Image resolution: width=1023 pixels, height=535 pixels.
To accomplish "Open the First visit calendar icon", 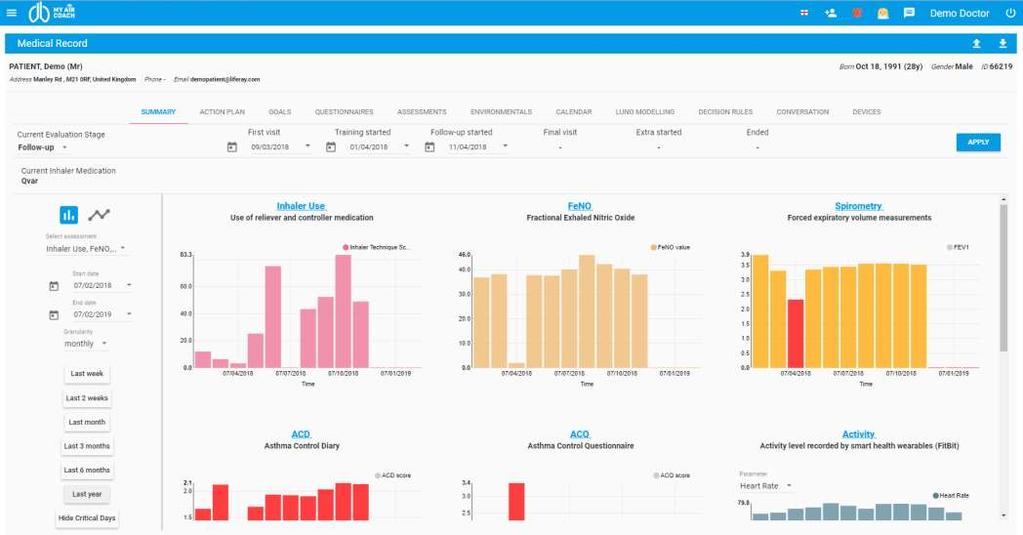I will point(232,147).
